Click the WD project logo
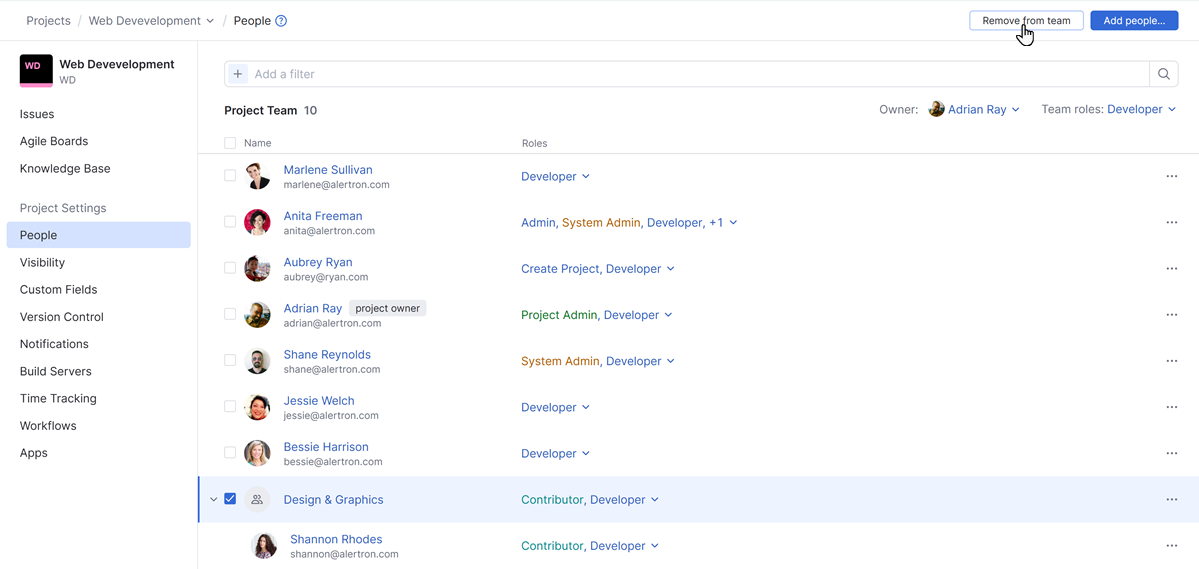1199x569 pixels. pos(36,70)
